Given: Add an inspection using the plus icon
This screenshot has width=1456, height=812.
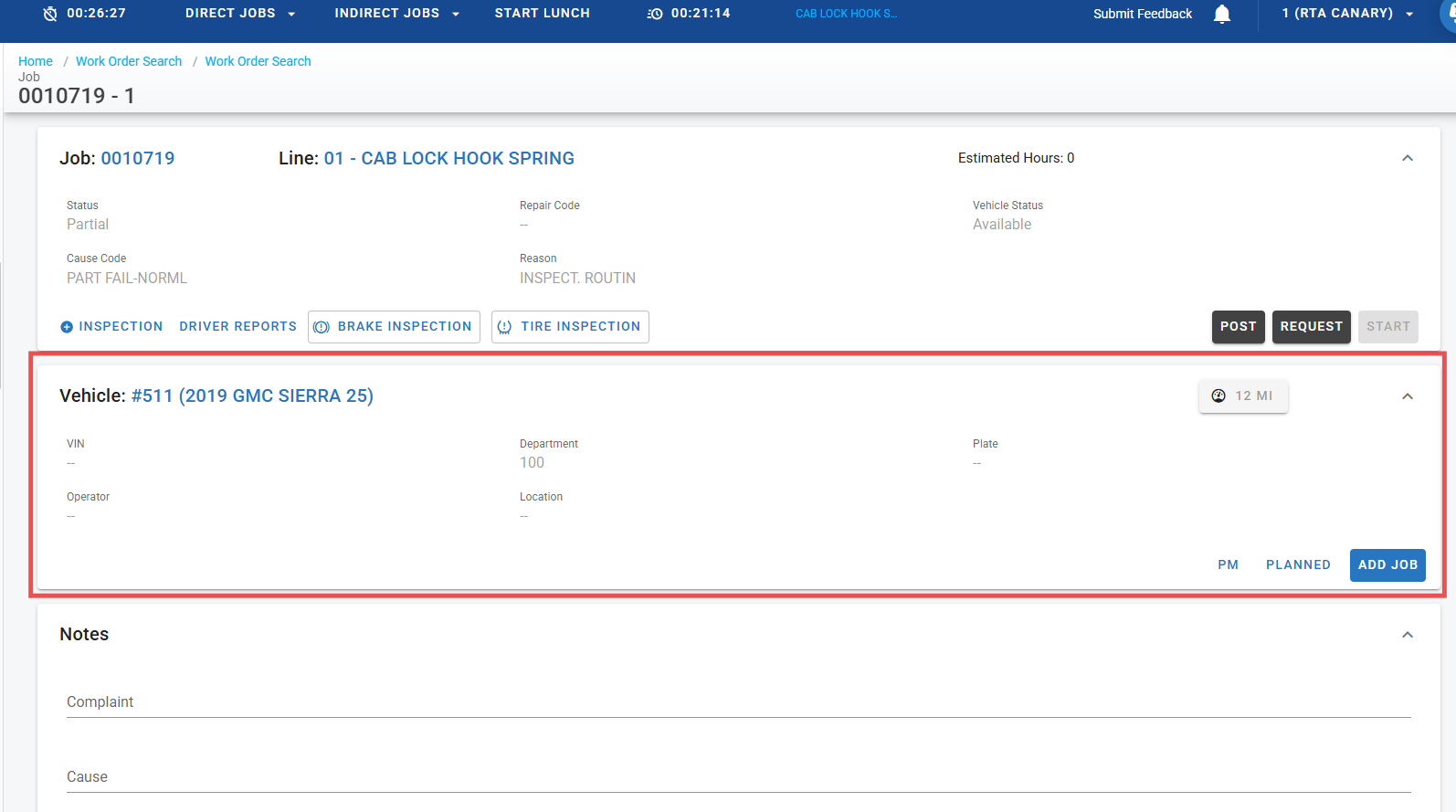Looking at the screenshot, I should coord(67,327).
